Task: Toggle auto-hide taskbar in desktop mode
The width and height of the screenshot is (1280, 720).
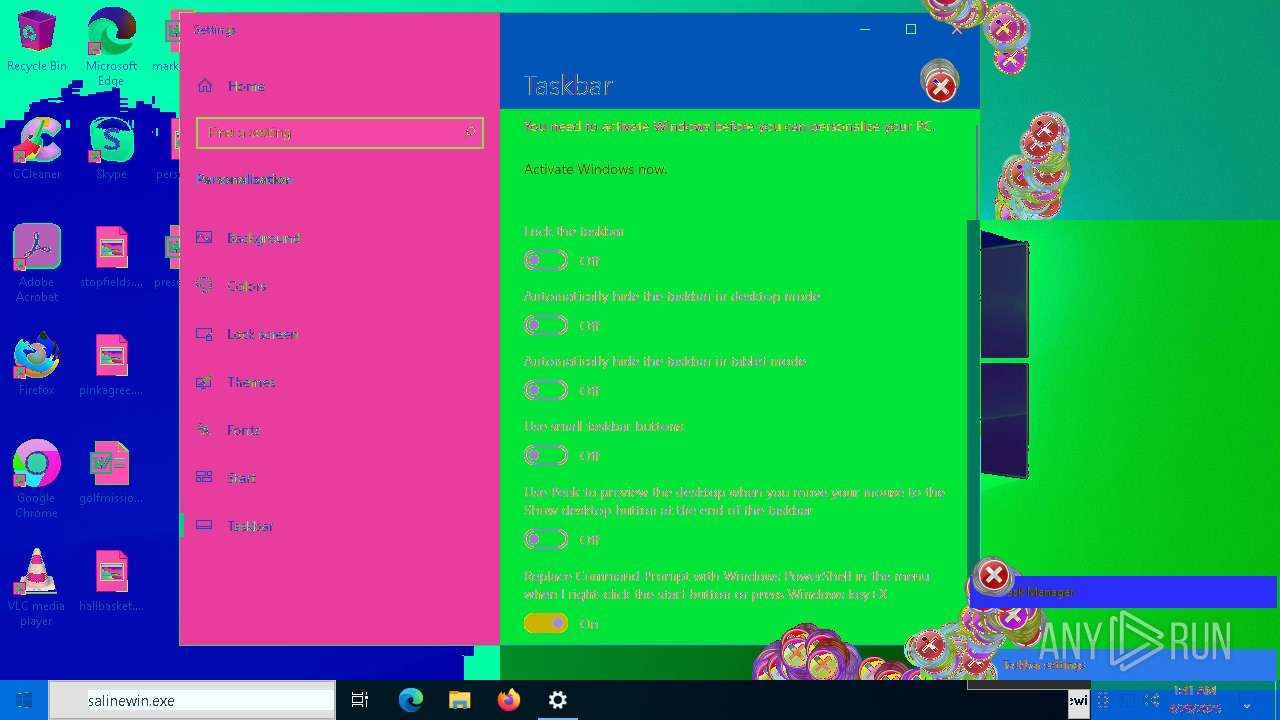Action: (x=546, y=325)
